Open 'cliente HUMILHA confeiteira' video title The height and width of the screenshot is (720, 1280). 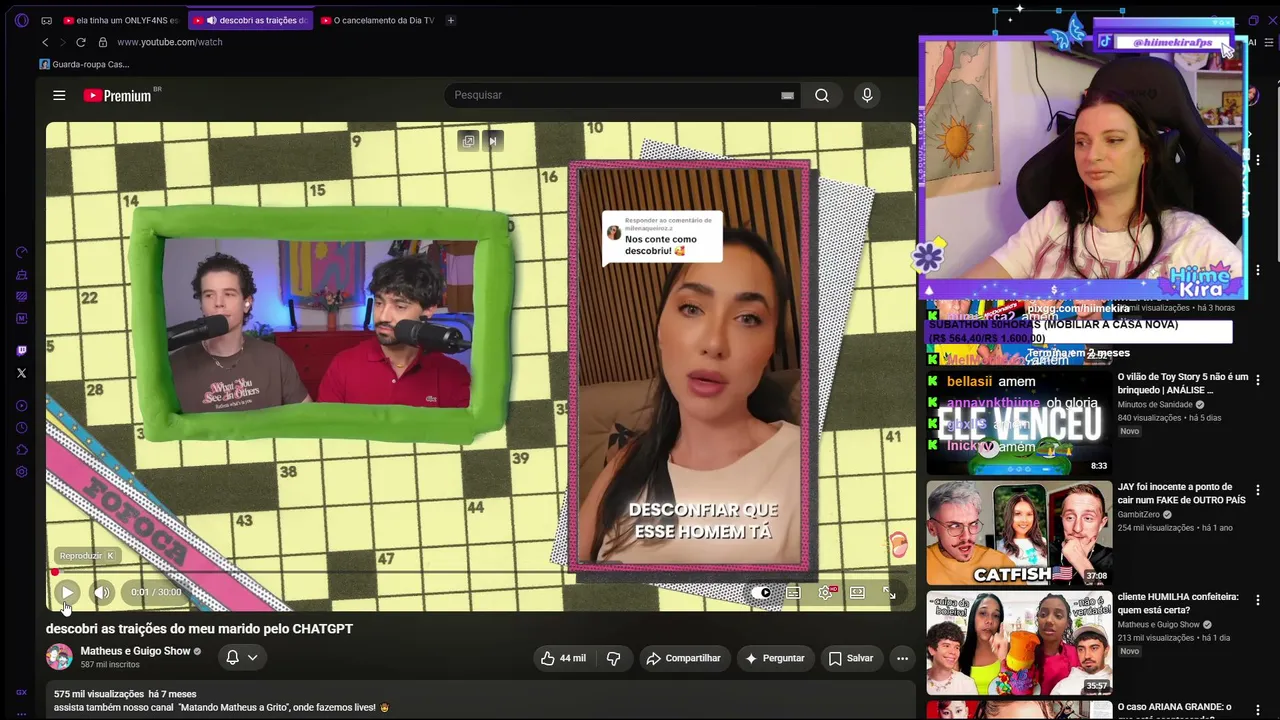point(1178,603)
